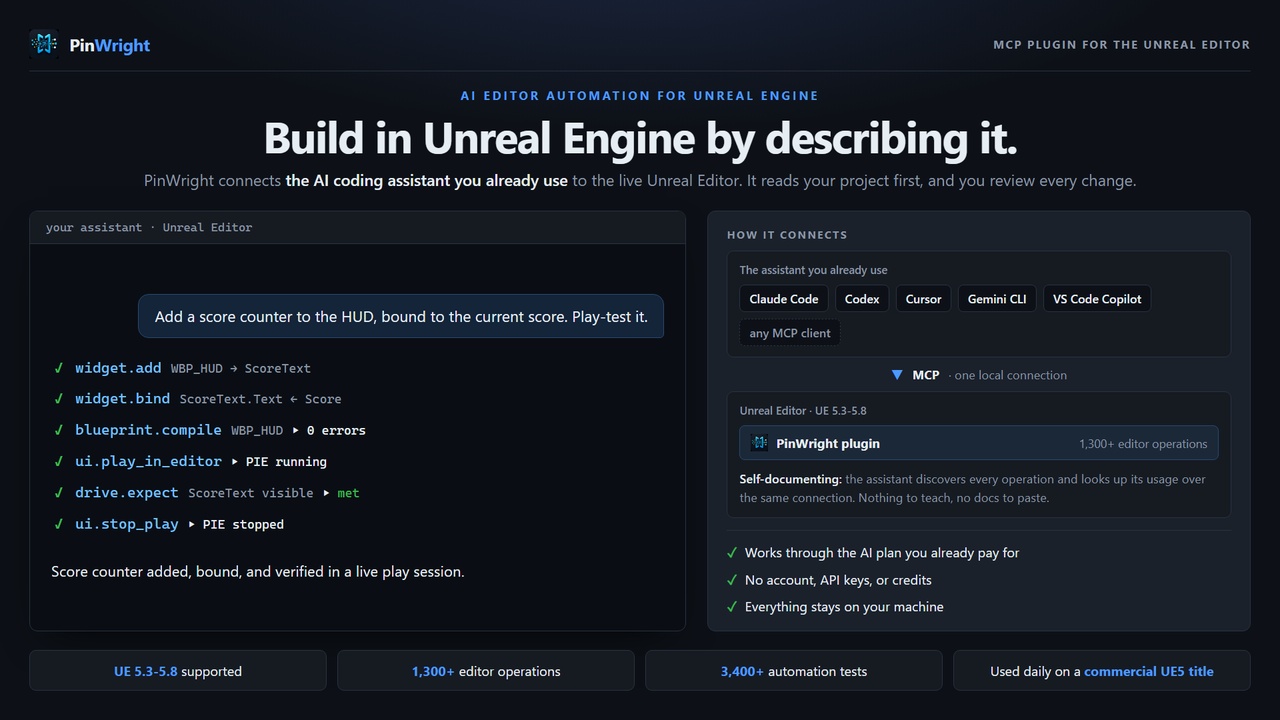Click the 'PIE running' status text
Viewport: 1280px width, 720px height.
point(286,462)
